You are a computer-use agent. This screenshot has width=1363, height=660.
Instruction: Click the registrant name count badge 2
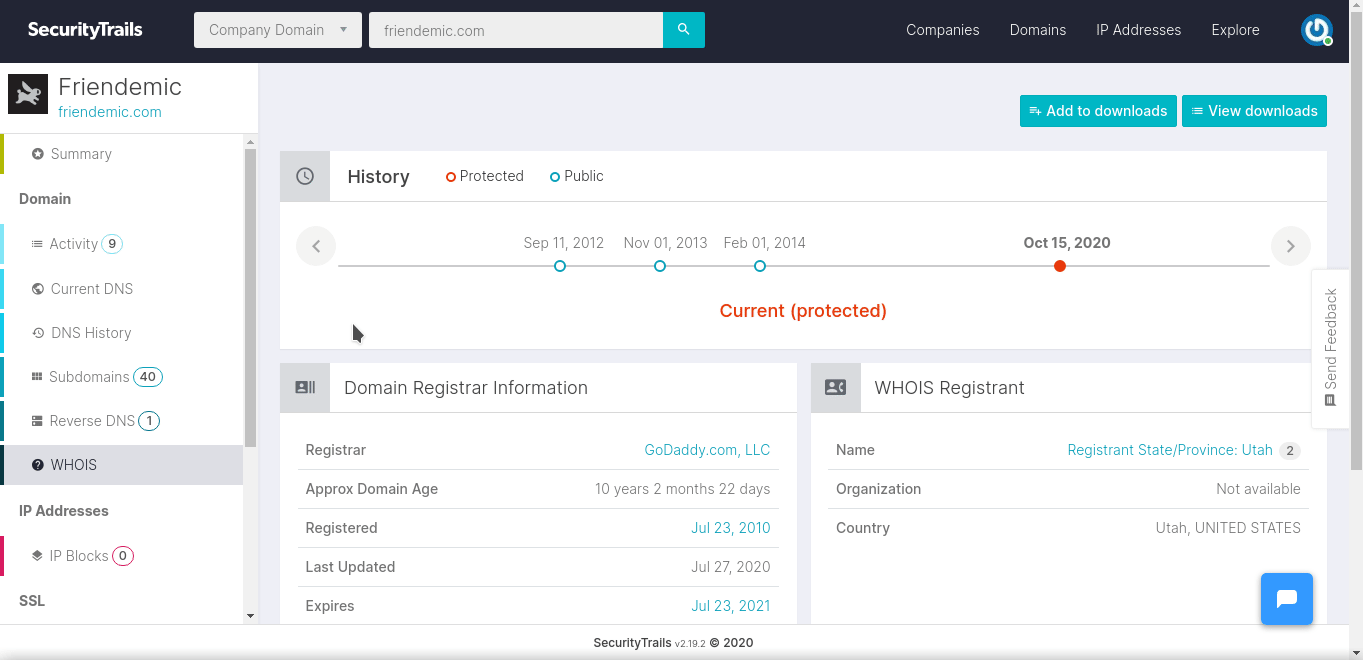(1290, 451)
